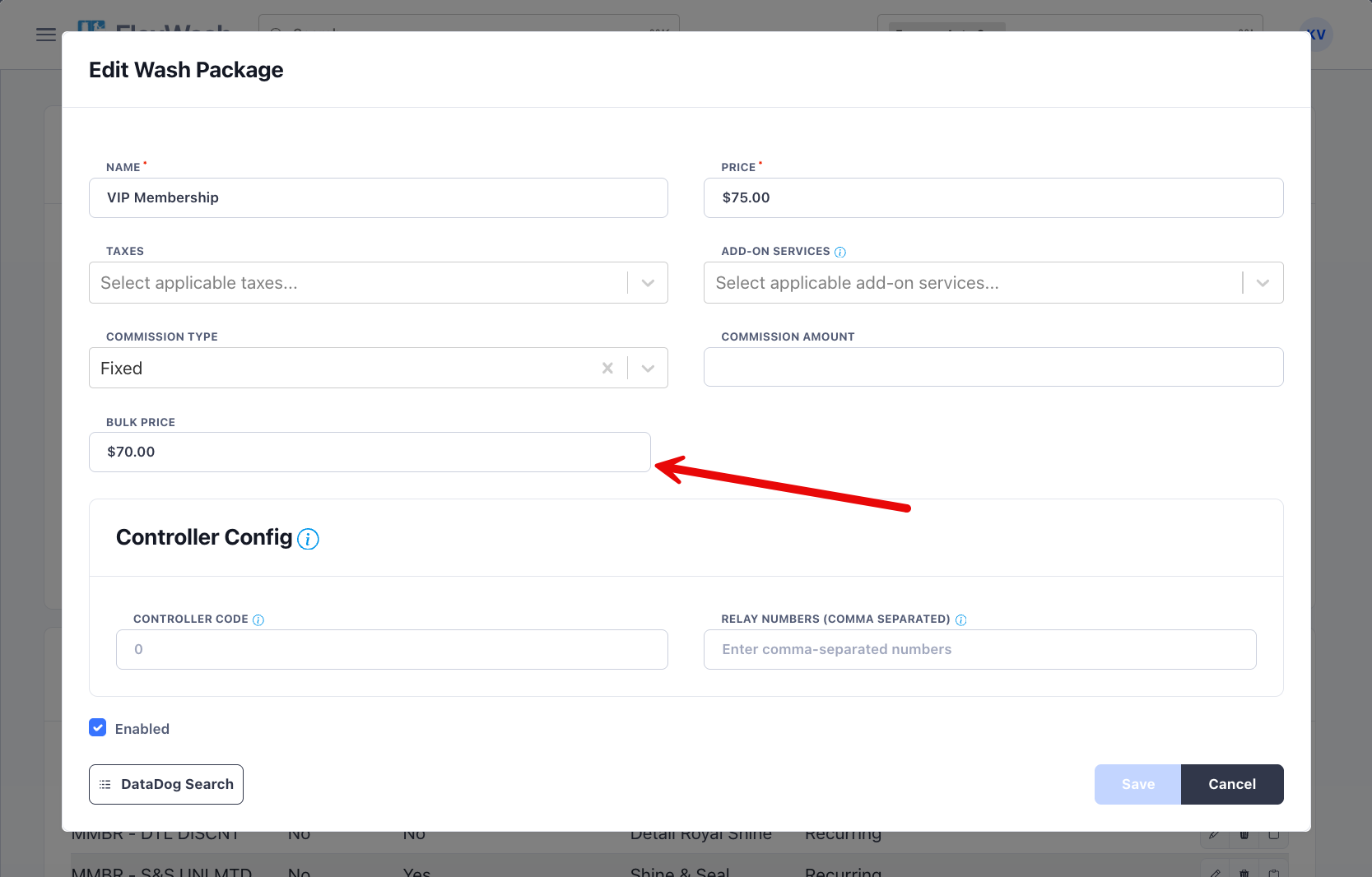Expand the Add-On Services dropdown arrow

pyautogui.click(x=1263, y=283)
